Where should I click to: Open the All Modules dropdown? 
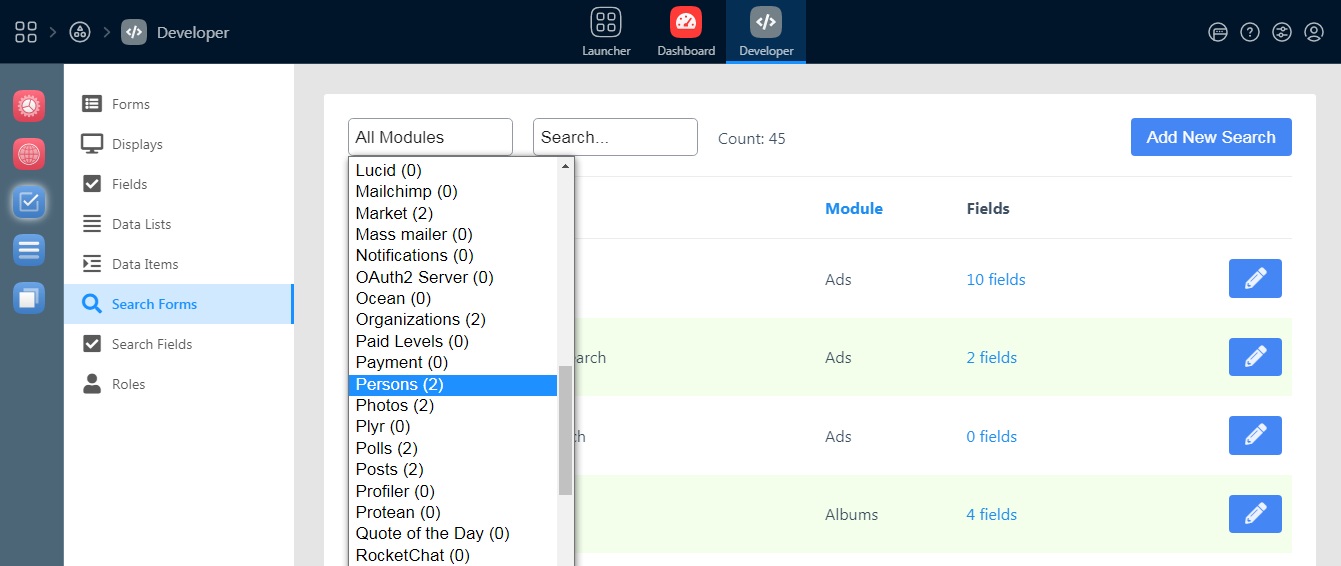pos(430,137)
